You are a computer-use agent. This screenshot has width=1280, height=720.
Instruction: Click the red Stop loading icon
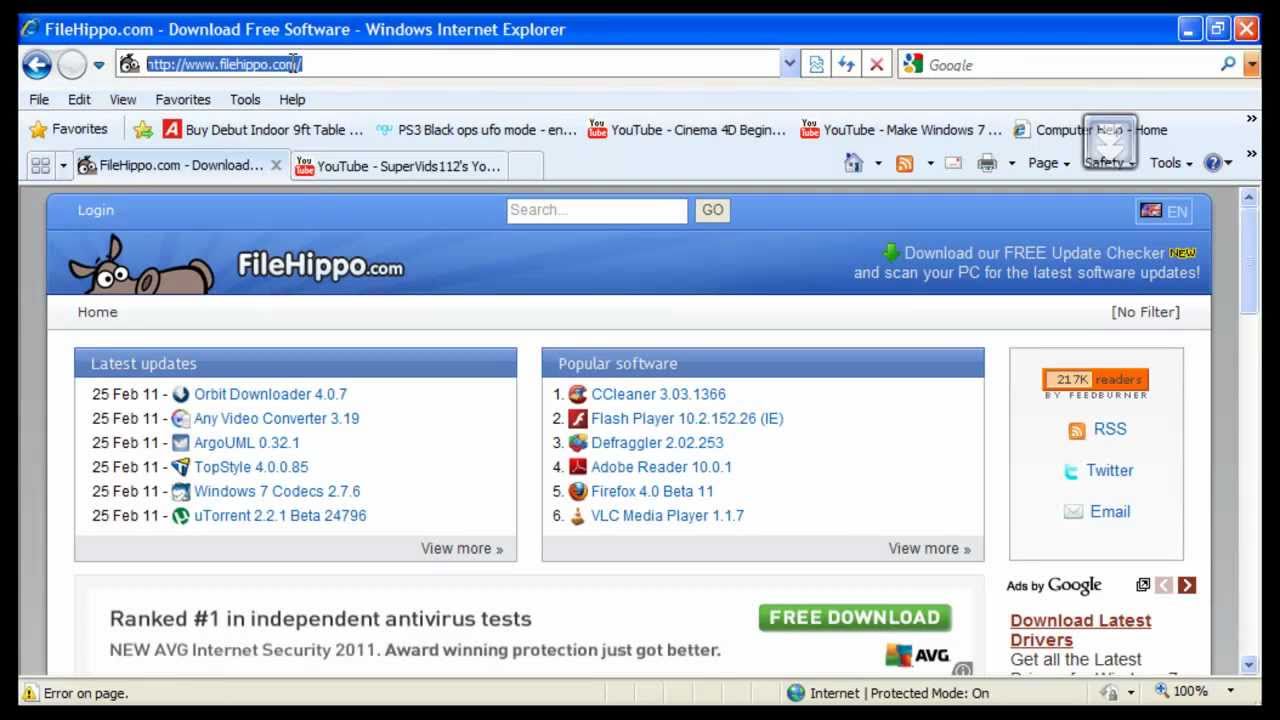[x=876, y=65]
